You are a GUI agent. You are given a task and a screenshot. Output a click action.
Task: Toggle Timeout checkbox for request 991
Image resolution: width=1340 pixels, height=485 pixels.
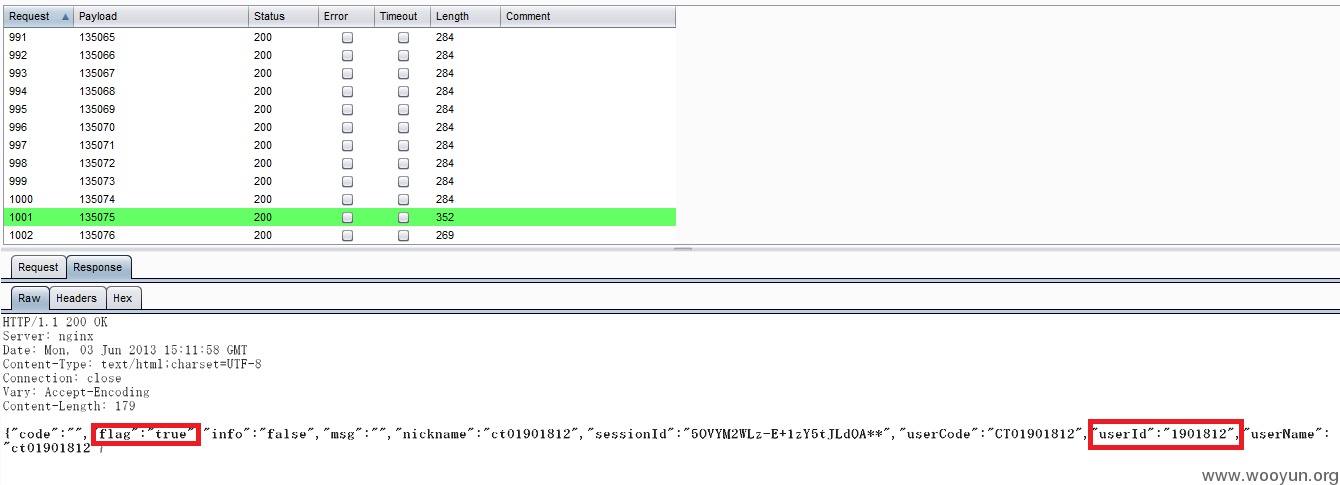[403, 37]
